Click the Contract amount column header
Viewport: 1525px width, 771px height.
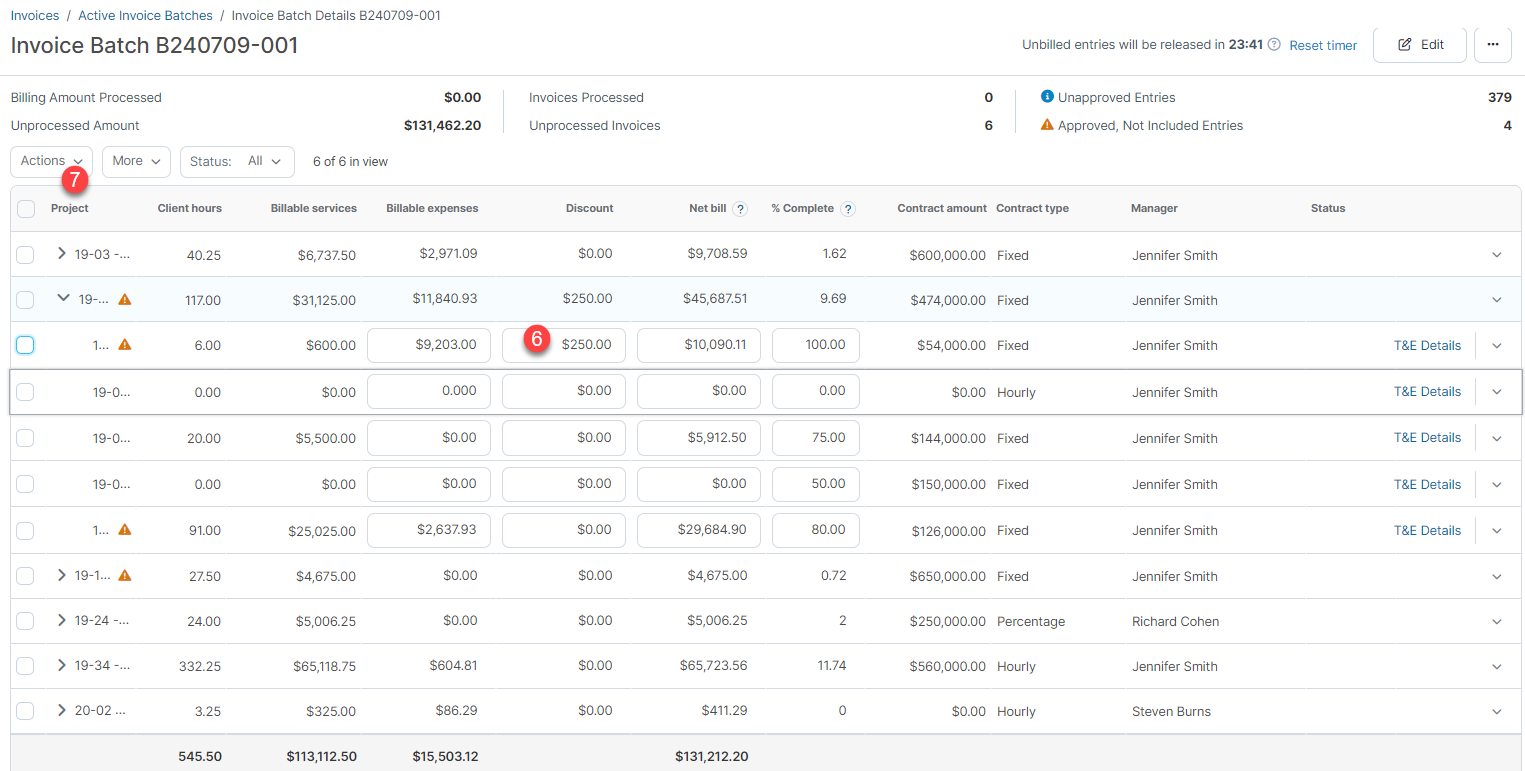tap(942, 208)
